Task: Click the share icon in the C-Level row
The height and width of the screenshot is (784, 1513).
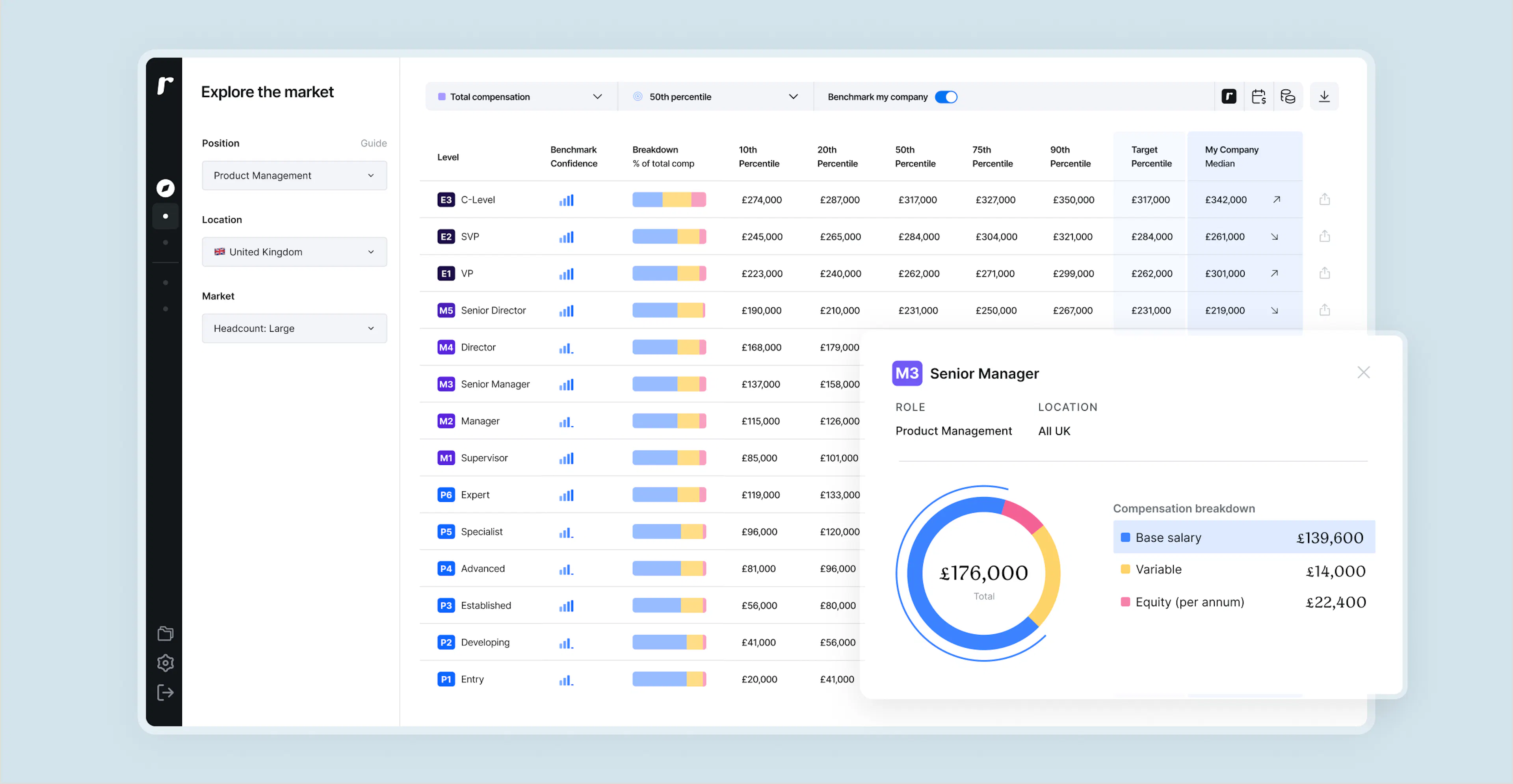Action: (1324, 200)
